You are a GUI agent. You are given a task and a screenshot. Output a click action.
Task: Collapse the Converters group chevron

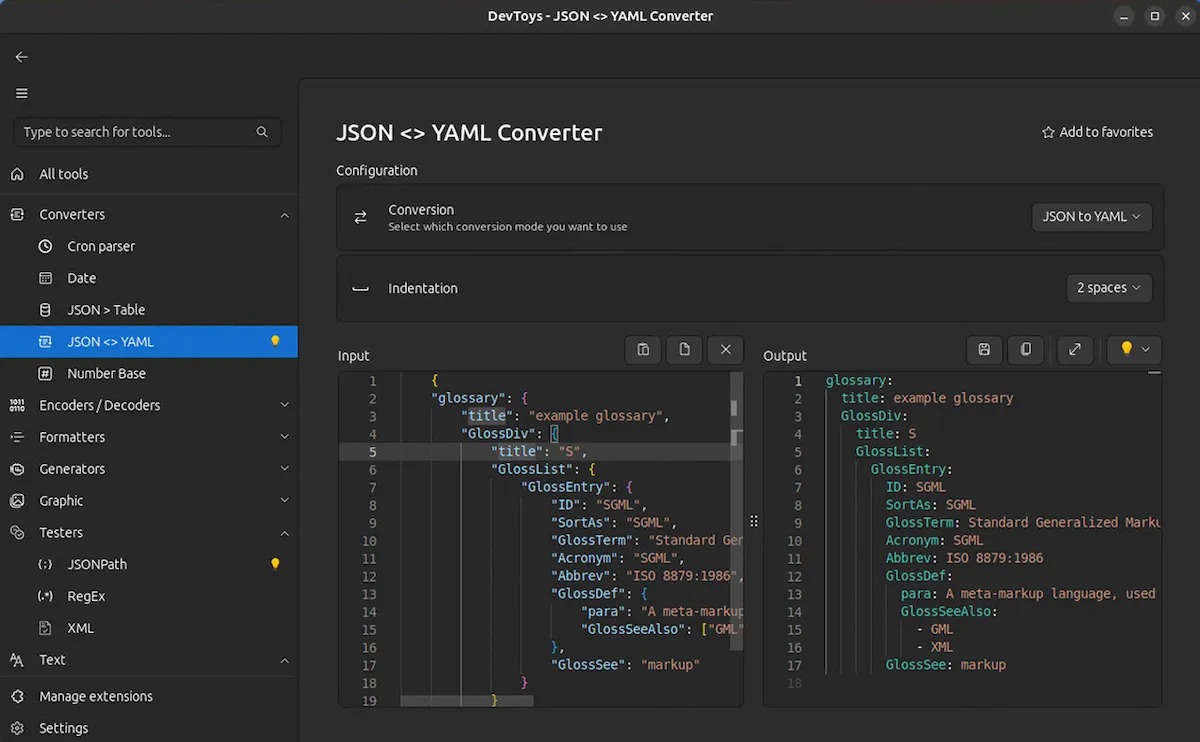[285, 215]
